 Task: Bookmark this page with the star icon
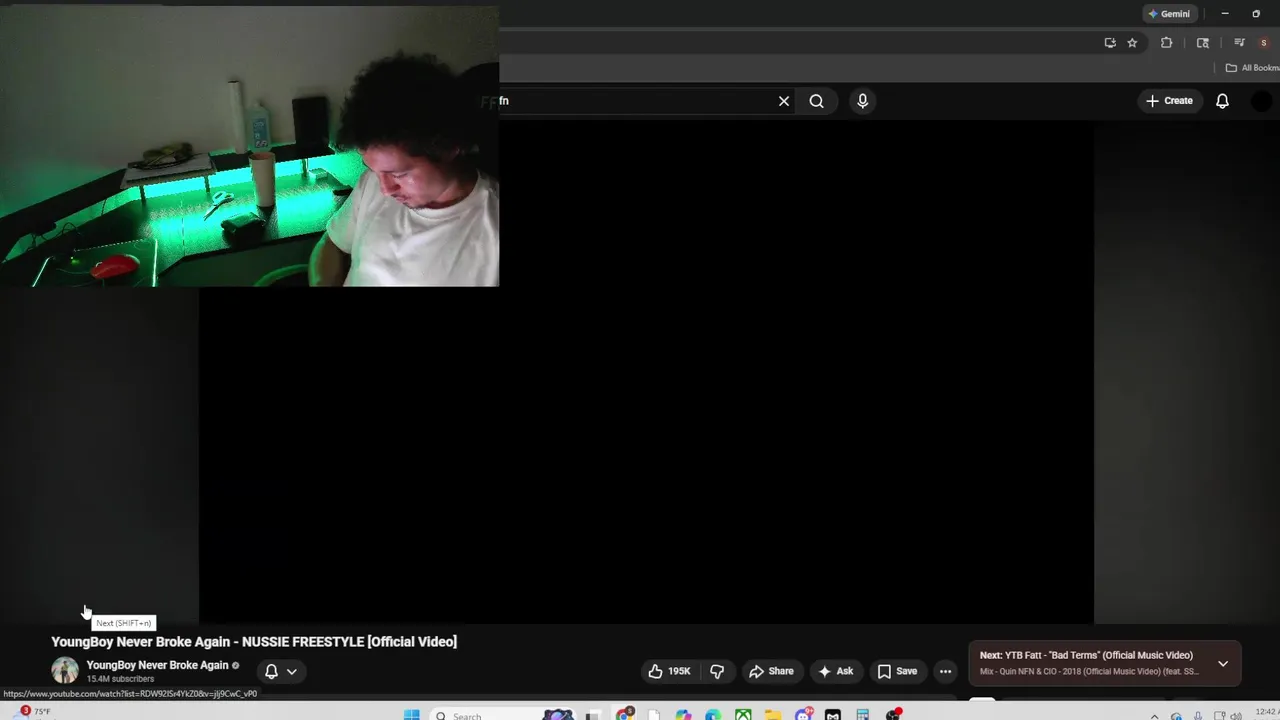click(x=1132, y=43)
